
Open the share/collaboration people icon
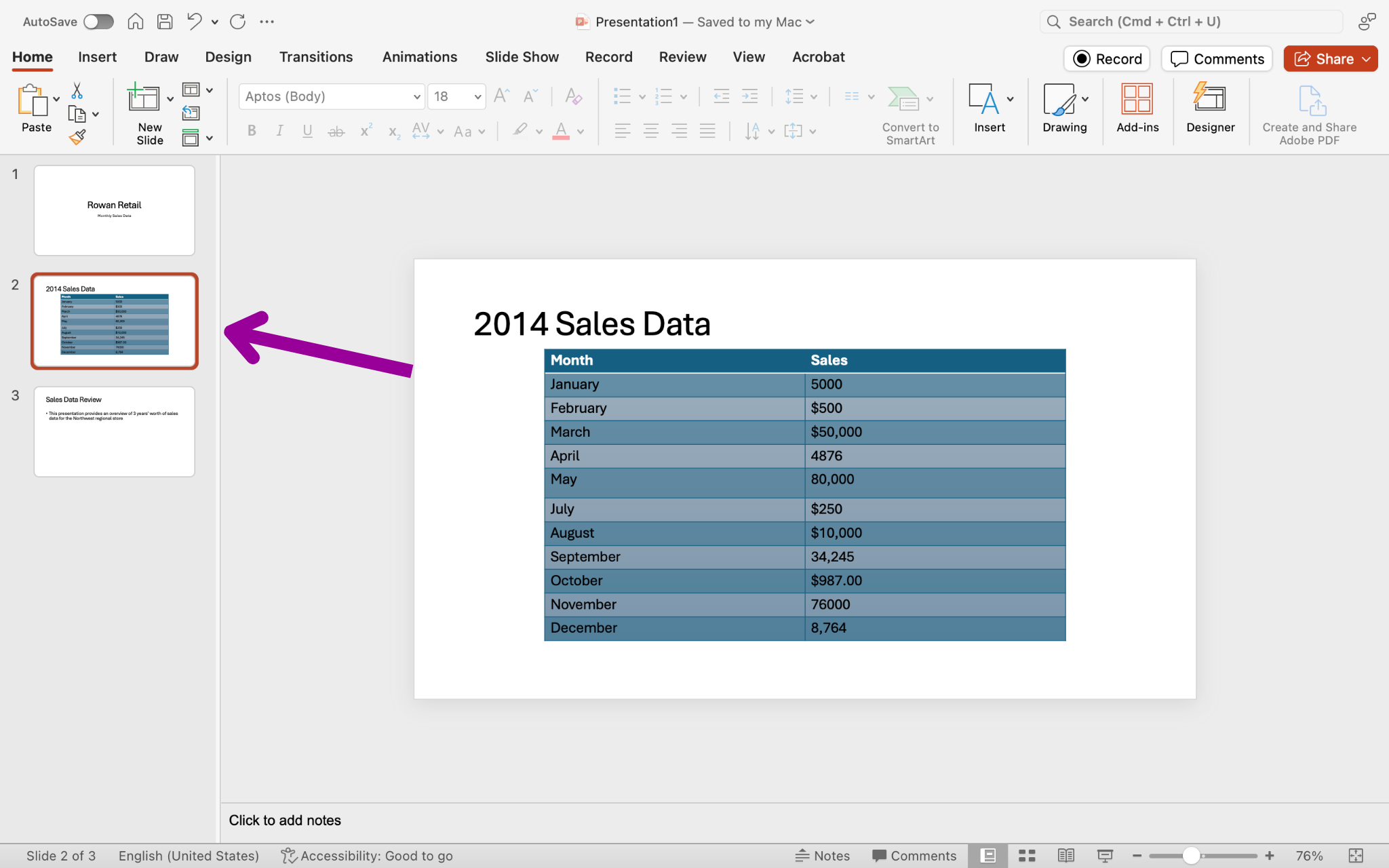coord(1367,22)
